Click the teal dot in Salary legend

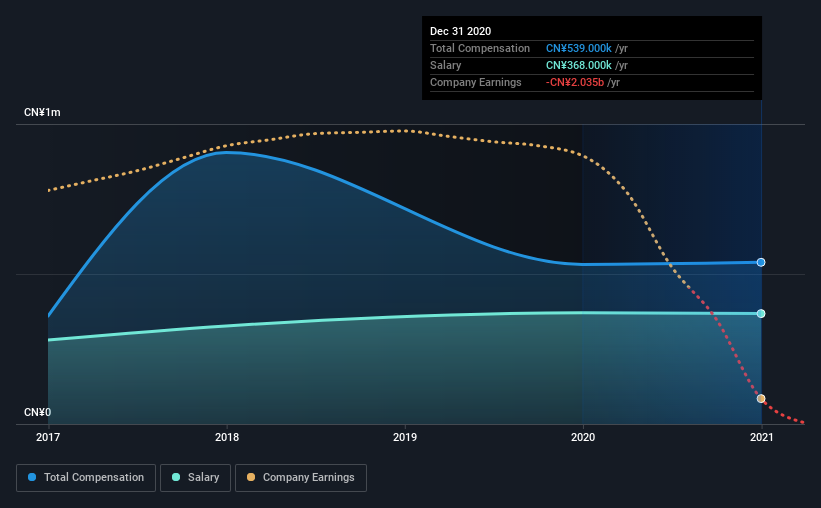pos(176,477)
